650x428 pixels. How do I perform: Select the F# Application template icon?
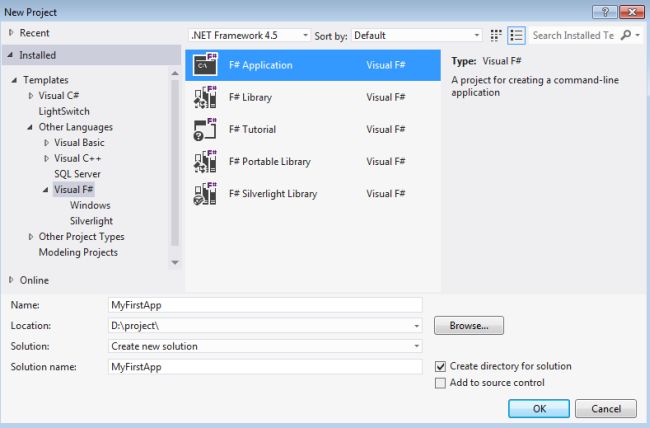click(x=205, y=64)
